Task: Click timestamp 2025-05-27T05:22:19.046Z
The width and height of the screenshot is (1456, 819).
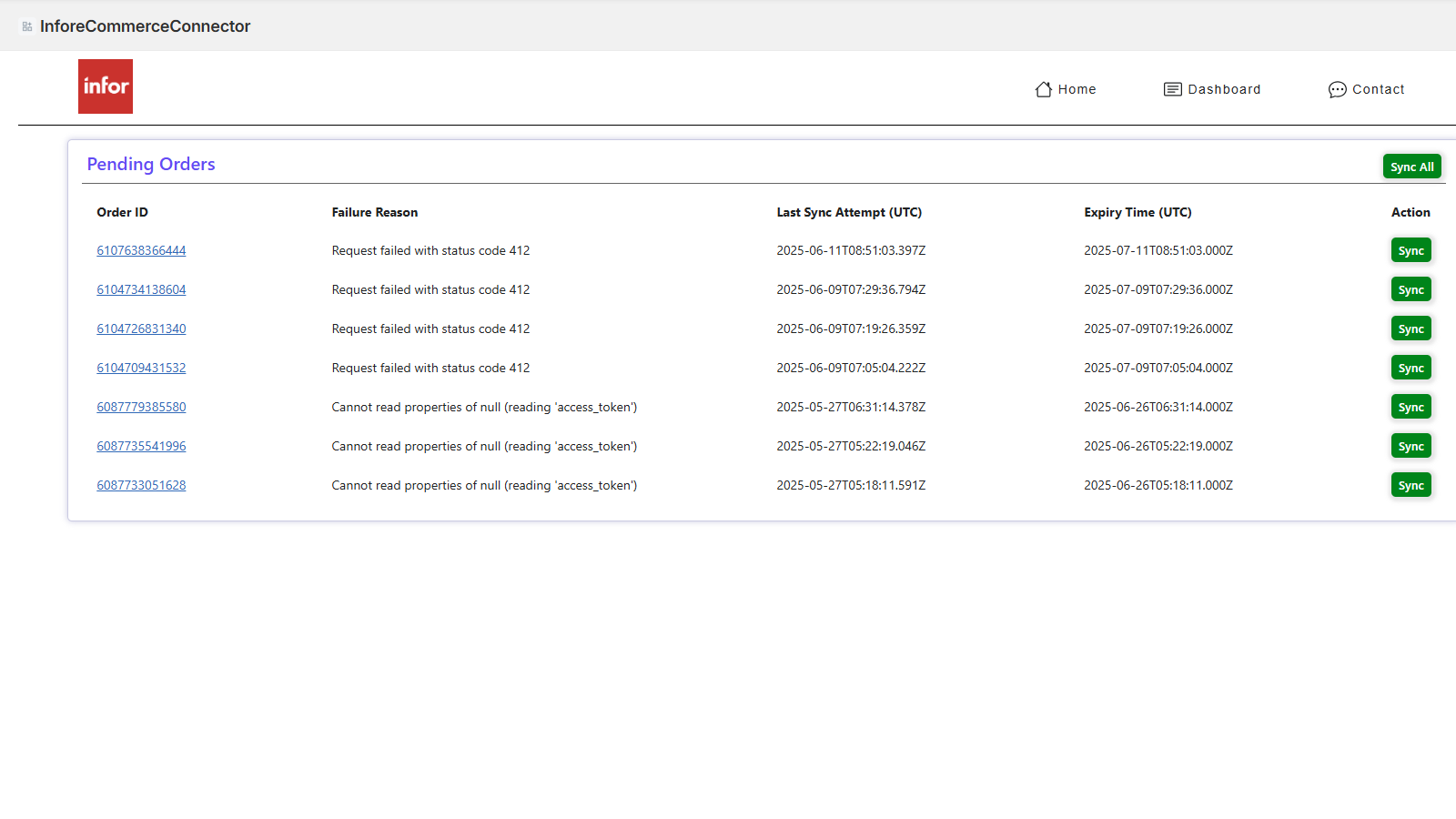Action: point(851,446)
